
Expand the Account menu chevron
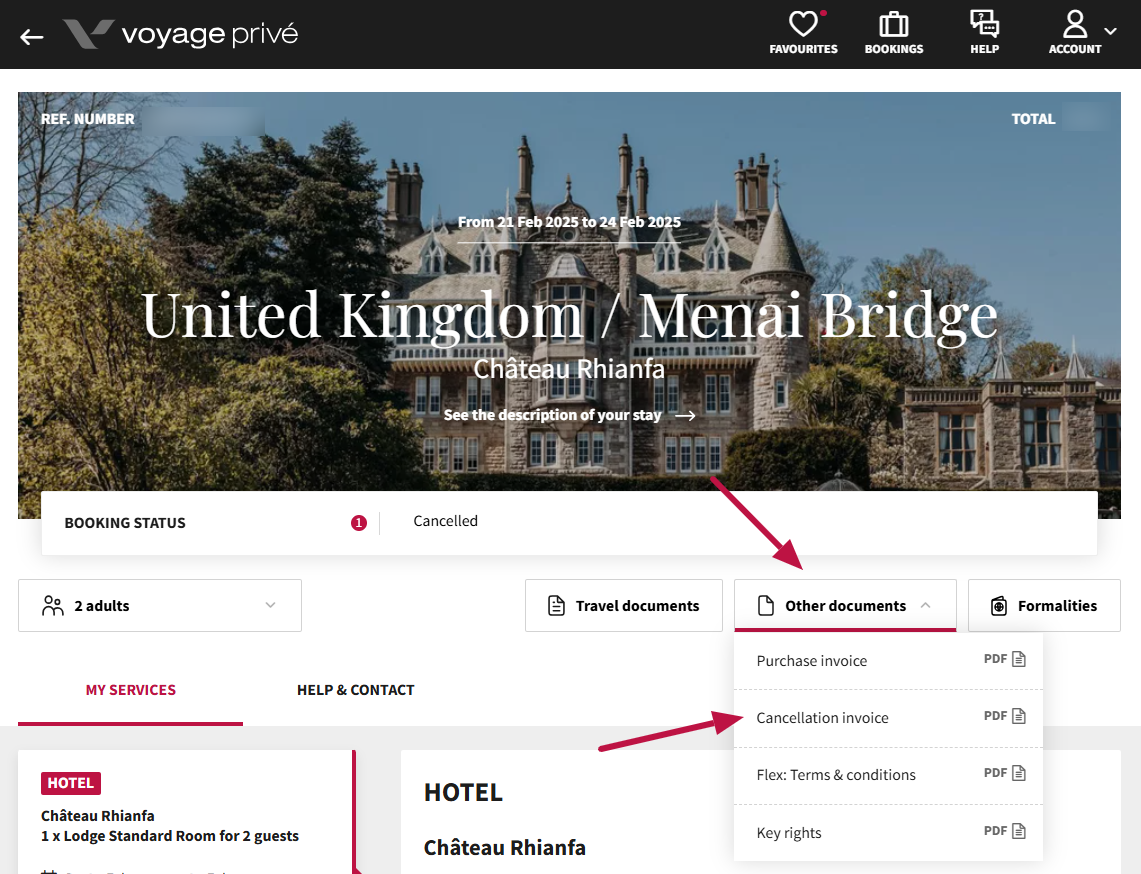point(1110,31)
